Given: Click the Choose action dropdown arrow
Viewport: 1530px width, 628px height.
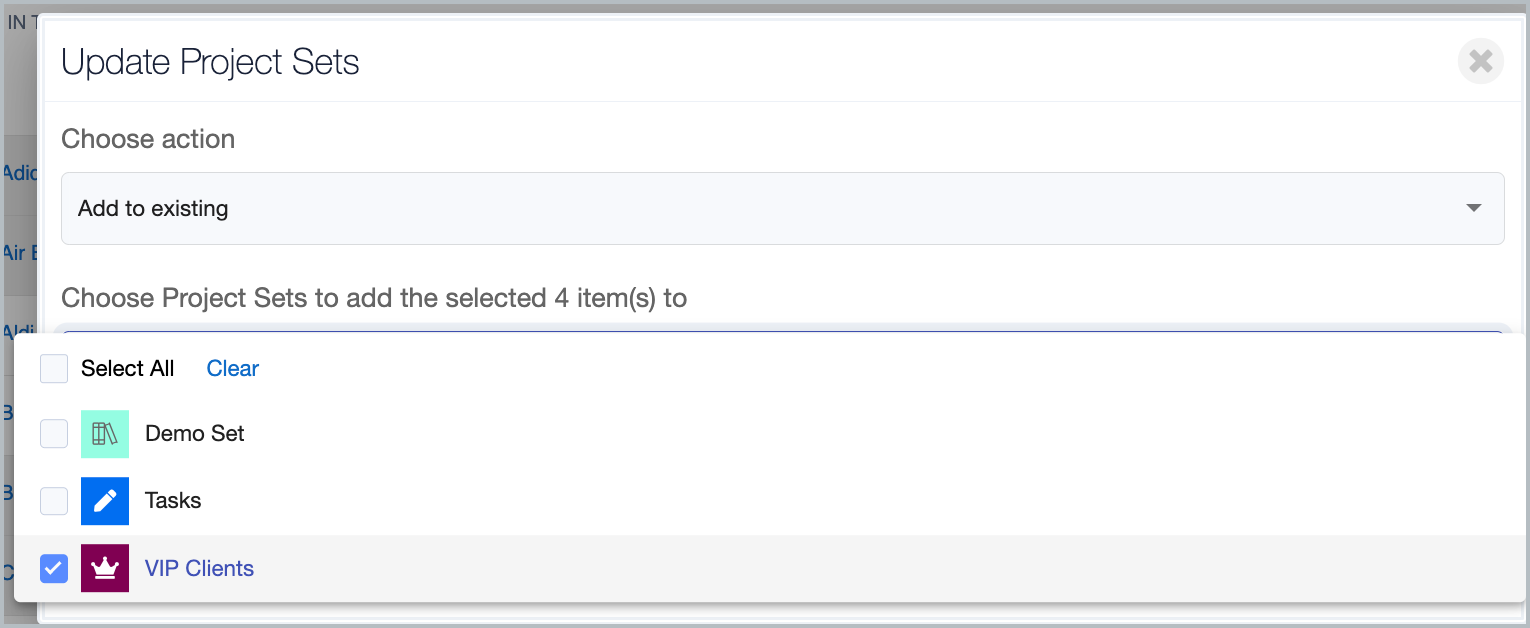Looking at the screenshot, I should coord(1473,208).
